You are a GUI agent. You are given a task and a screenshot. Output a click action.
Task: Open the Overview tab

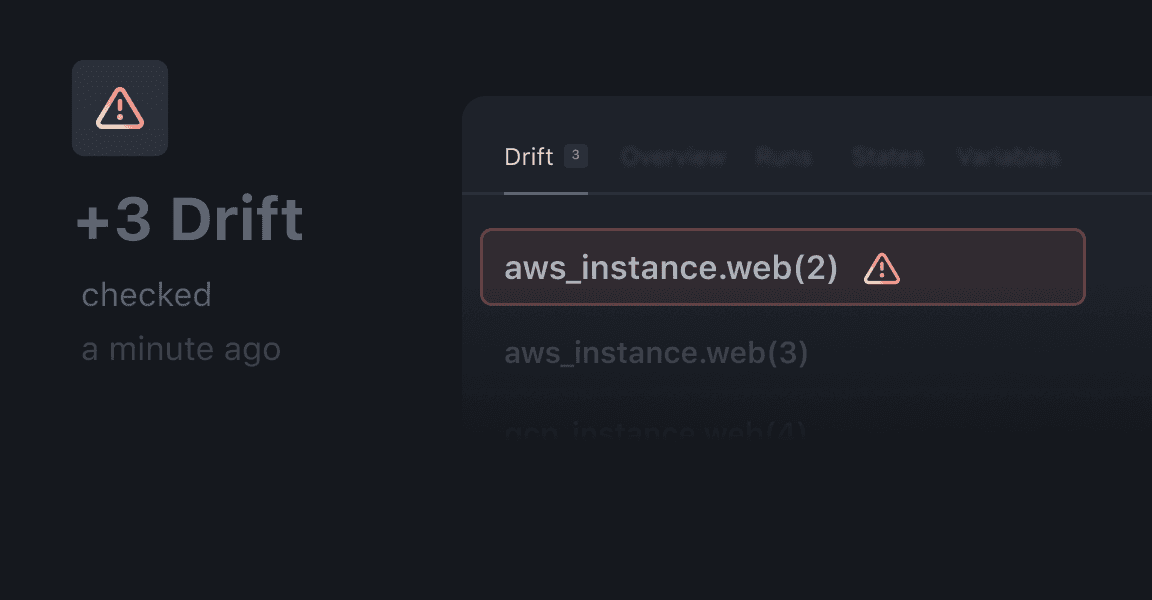[x=673, y=157]
